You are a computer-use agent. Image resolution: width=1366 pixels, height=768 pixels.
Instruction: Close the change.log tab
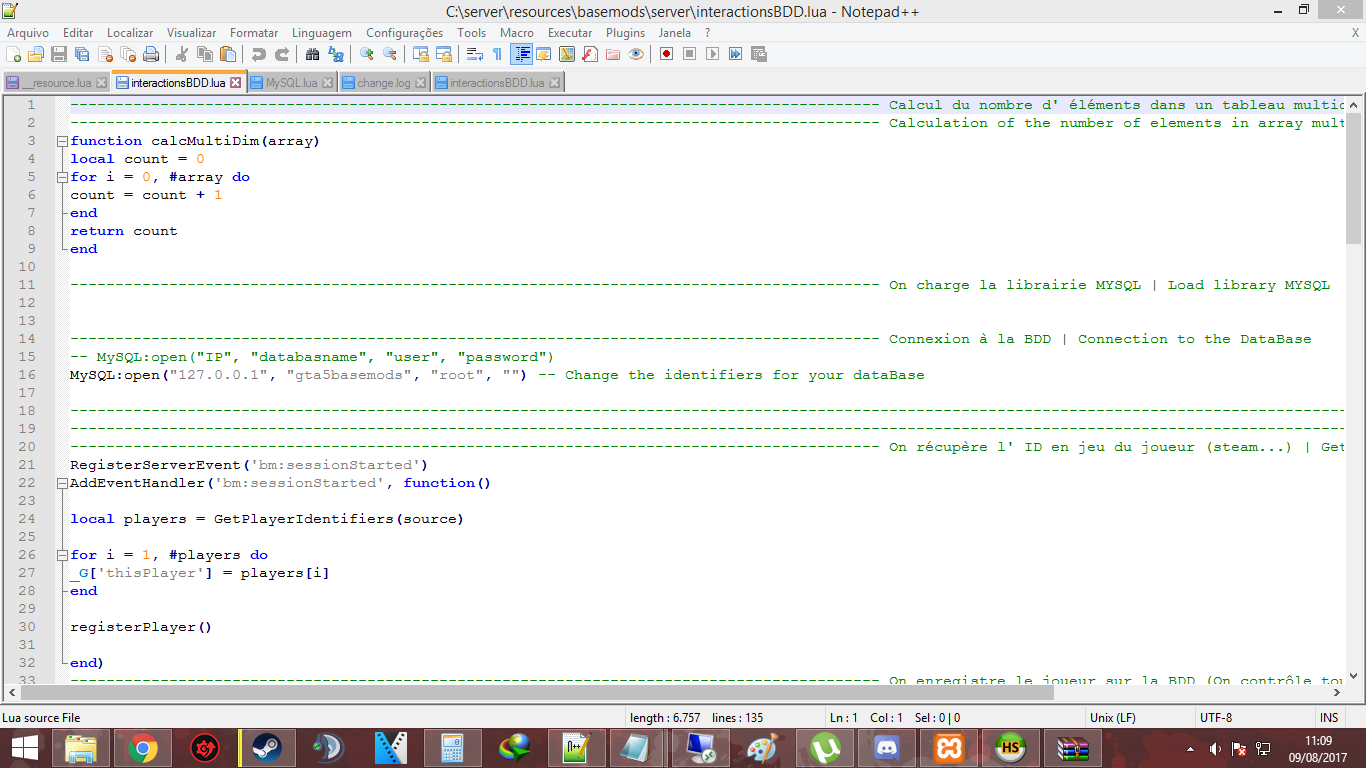[x=420, y=83]
